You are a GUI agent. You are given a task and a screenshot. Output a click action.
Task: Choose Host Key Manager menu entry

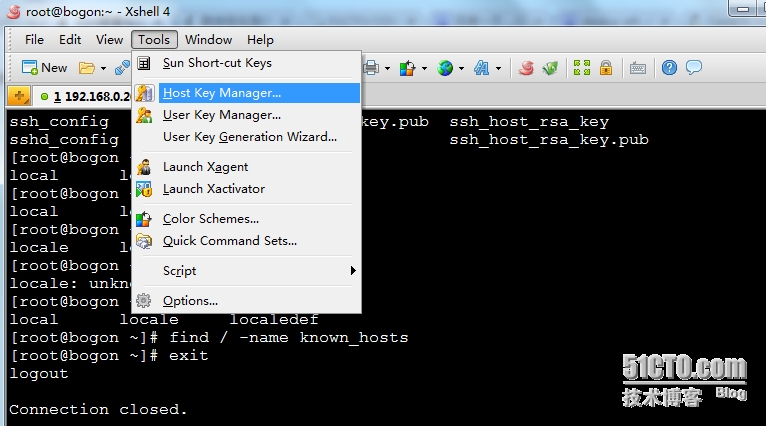(x=247, y=93)
